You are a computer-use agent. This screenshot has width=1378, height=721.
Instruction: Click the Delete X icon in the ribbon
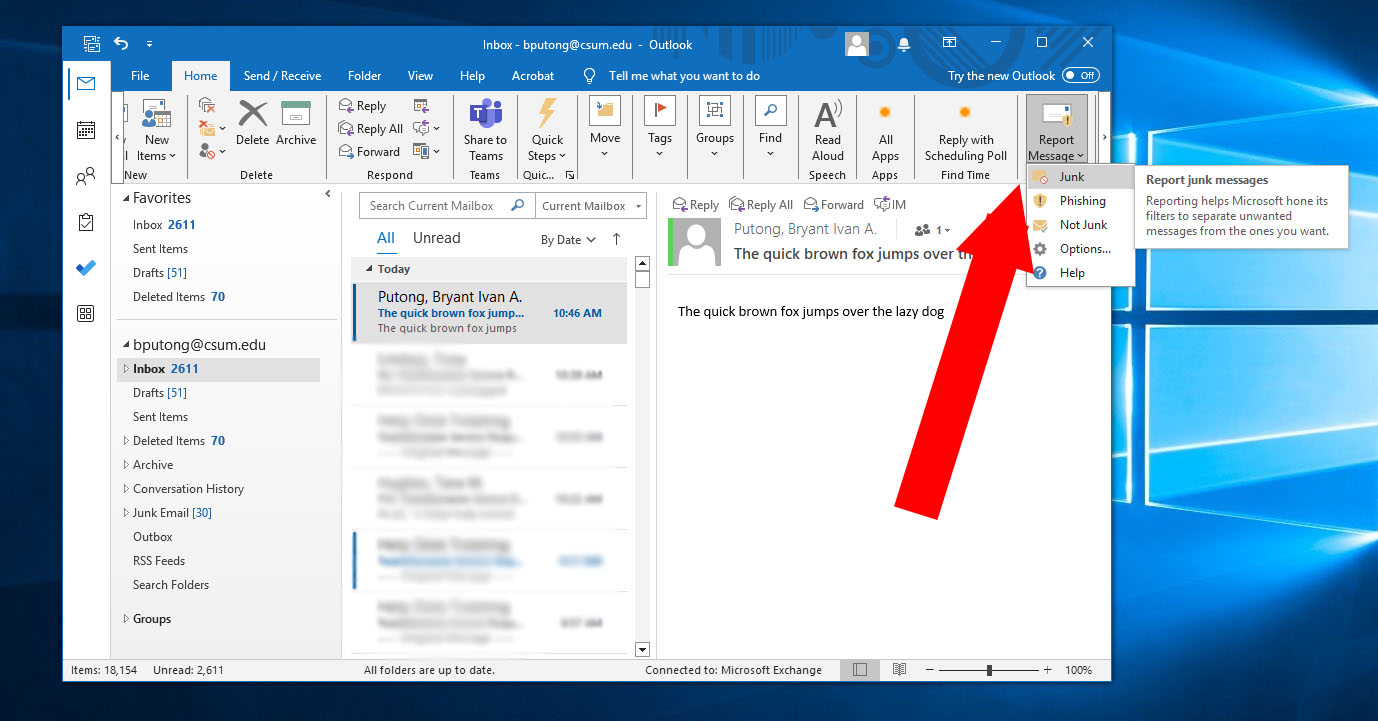[x=253, y=114]
